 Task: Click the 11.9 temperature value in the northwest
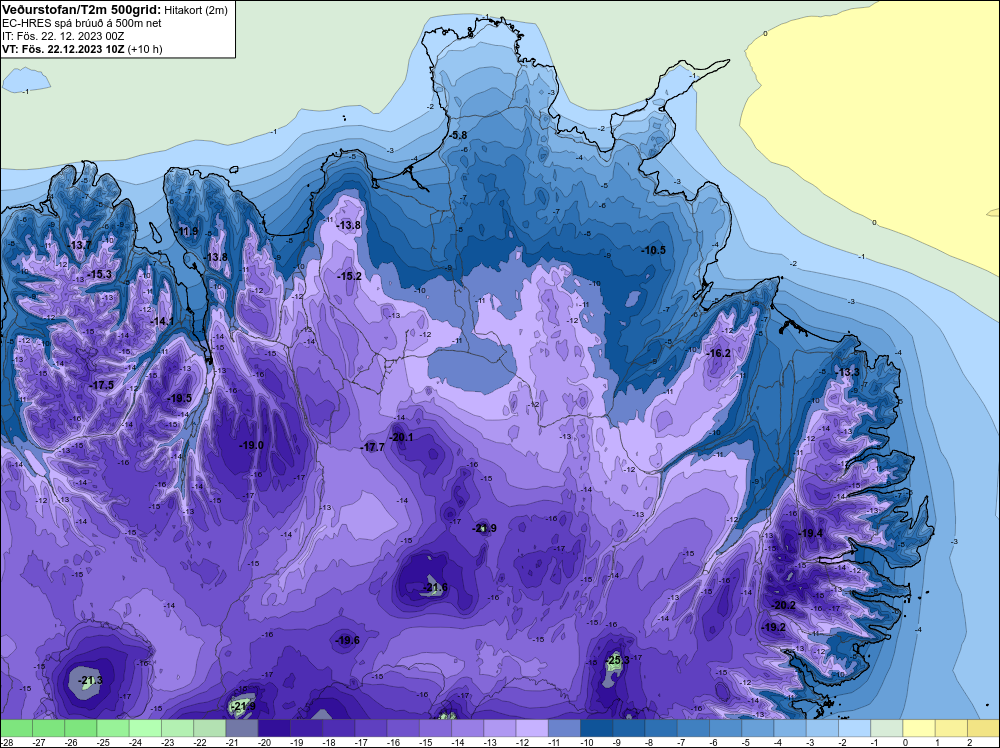pos(188,231)
